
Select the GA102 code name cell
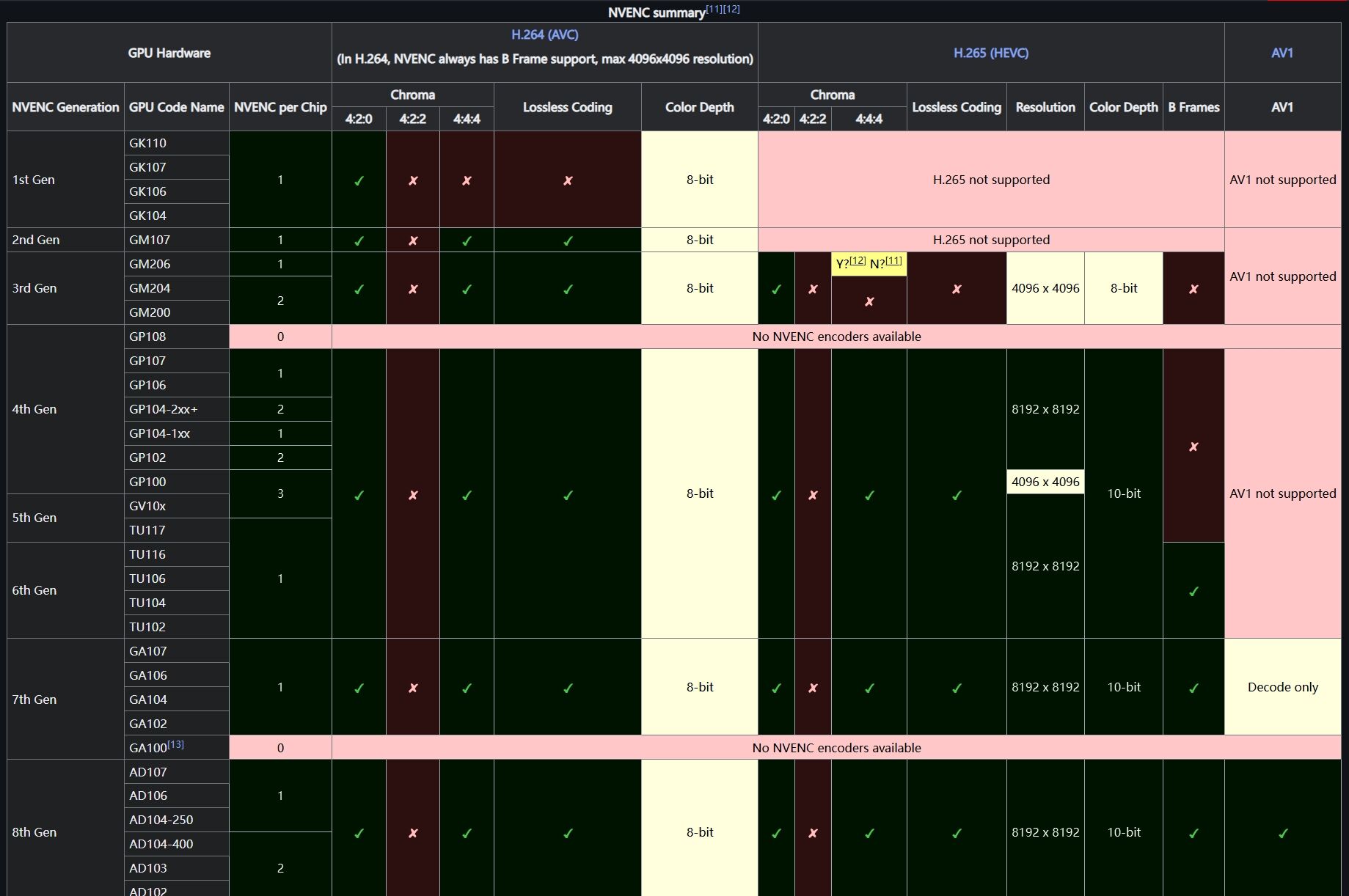176,724
